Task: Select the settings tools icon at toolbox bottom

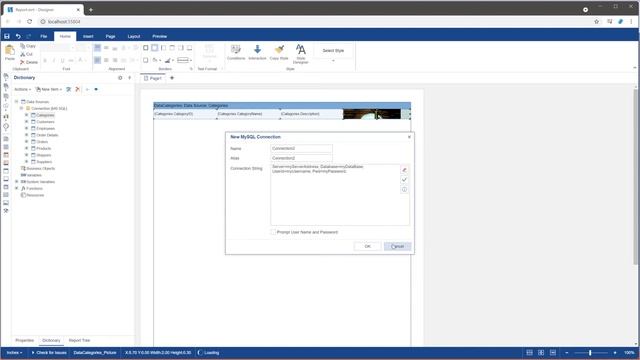Action: click(x=6, y=211)
